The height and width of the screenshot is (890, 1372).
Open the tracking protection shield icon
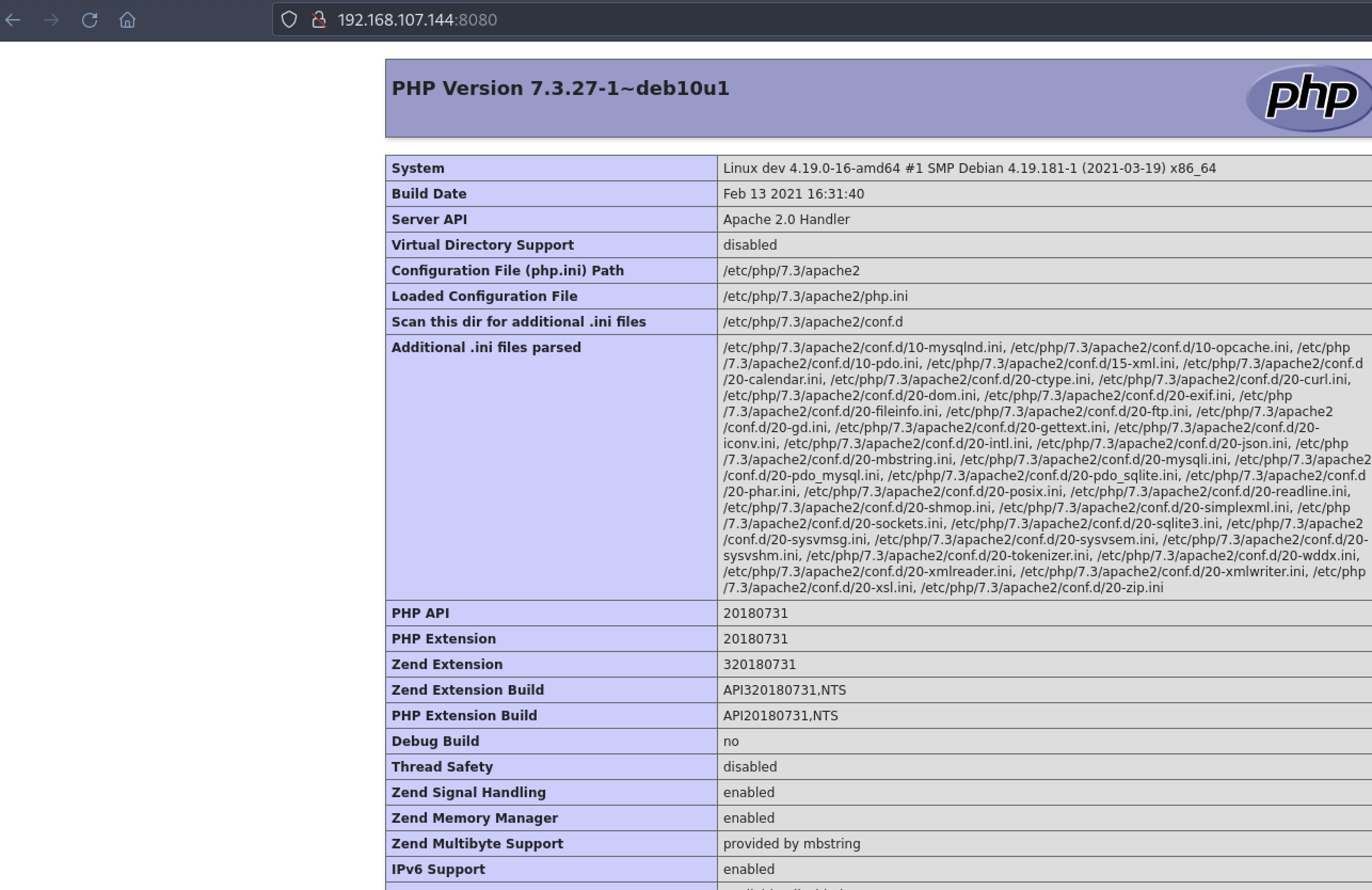point(289,20)
